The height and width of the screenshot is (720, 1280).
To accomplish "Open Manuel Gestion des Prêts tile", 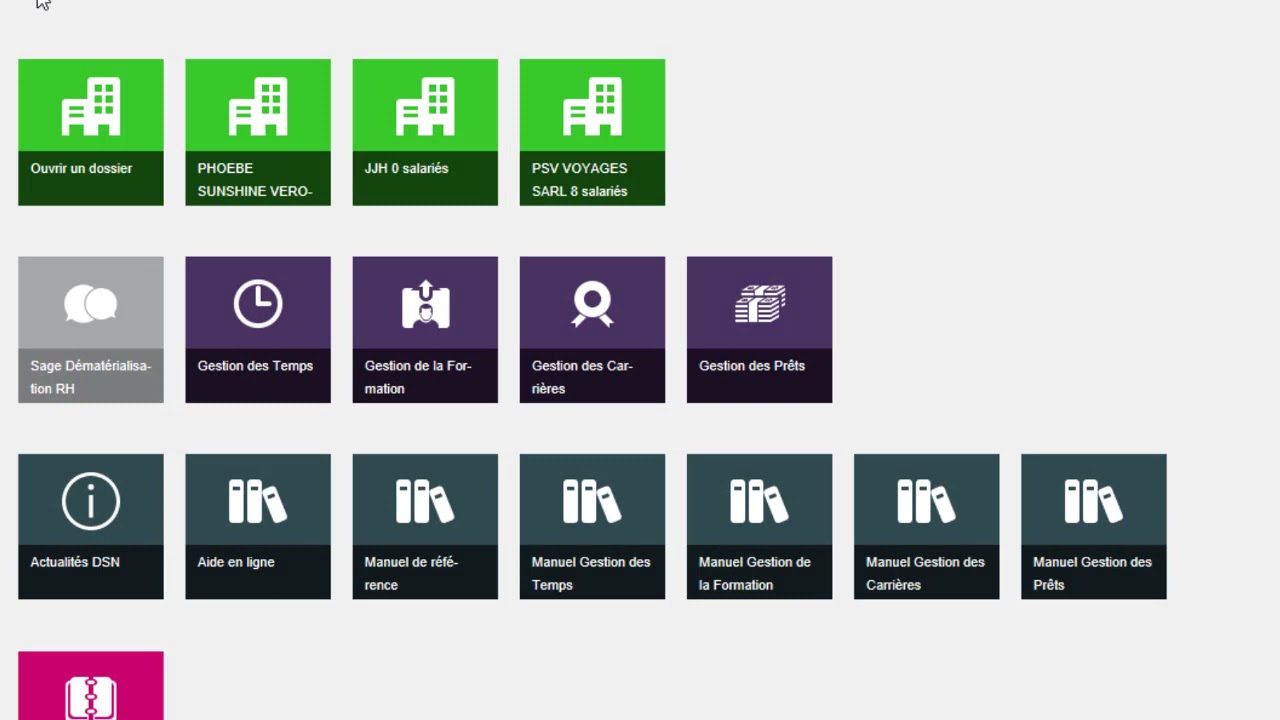I will click(1093, 527).
